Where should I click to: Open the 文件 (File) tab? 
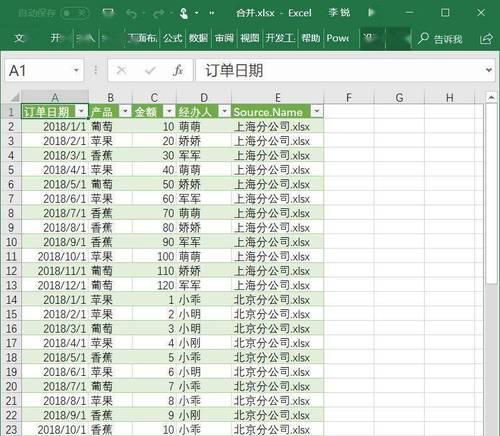click(x=19, y=38)
